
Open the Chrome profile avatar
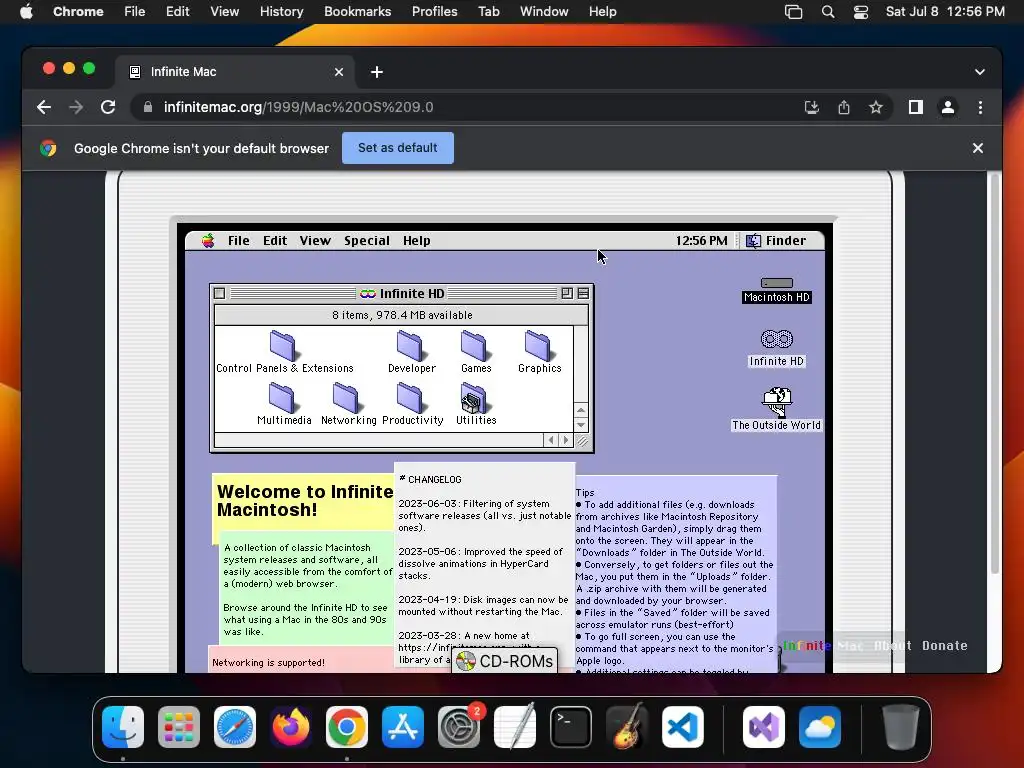tap(948, 107)
